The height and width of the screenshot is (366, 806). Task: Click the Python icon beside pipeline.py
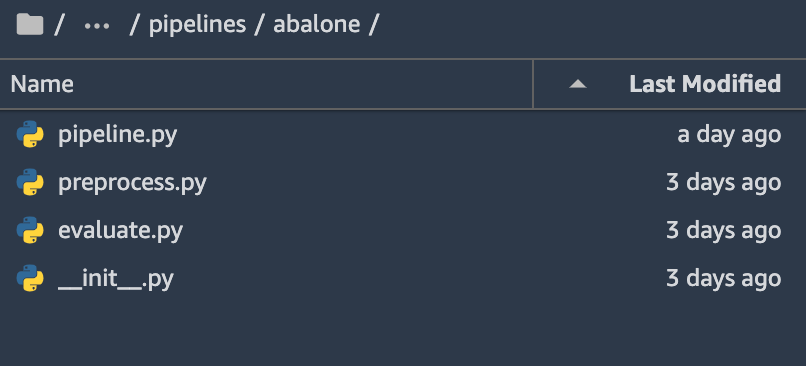point(30,135)
